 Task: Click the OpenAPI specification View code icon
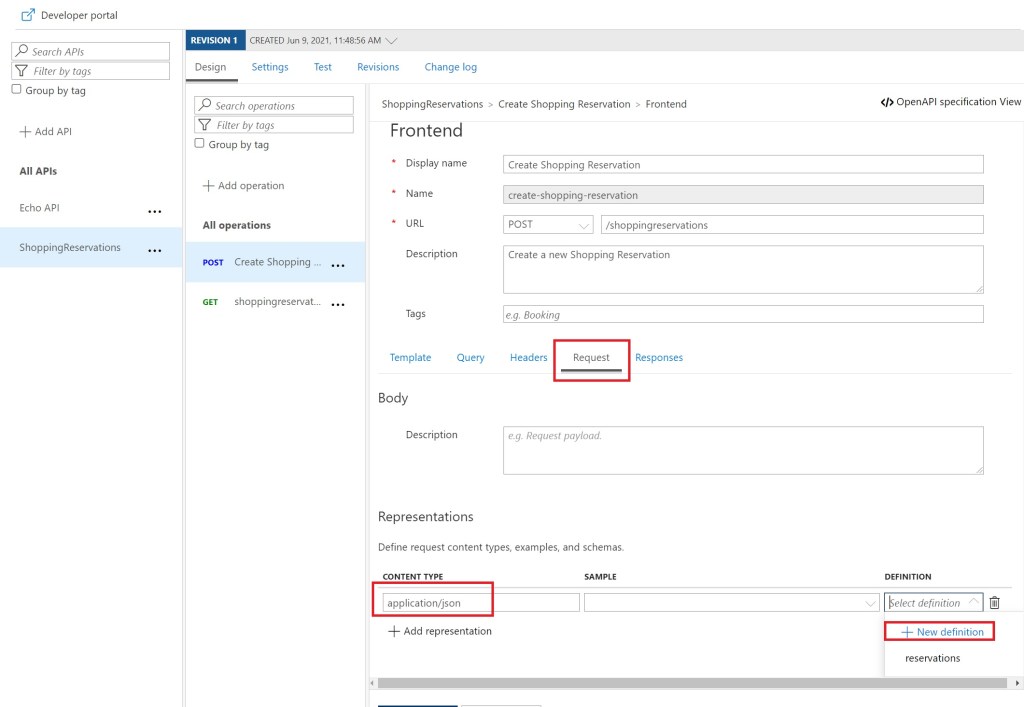click(x=886, y=102)
